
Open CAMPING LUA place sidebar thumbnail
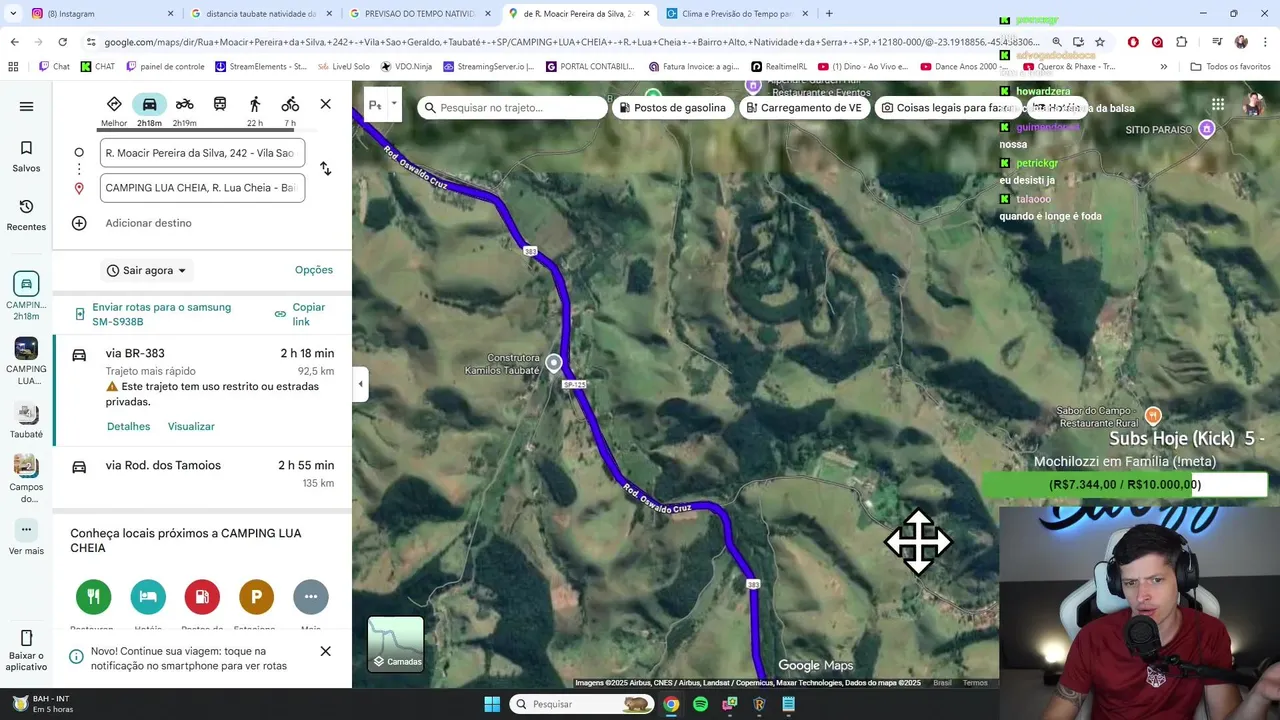[26, 361]
